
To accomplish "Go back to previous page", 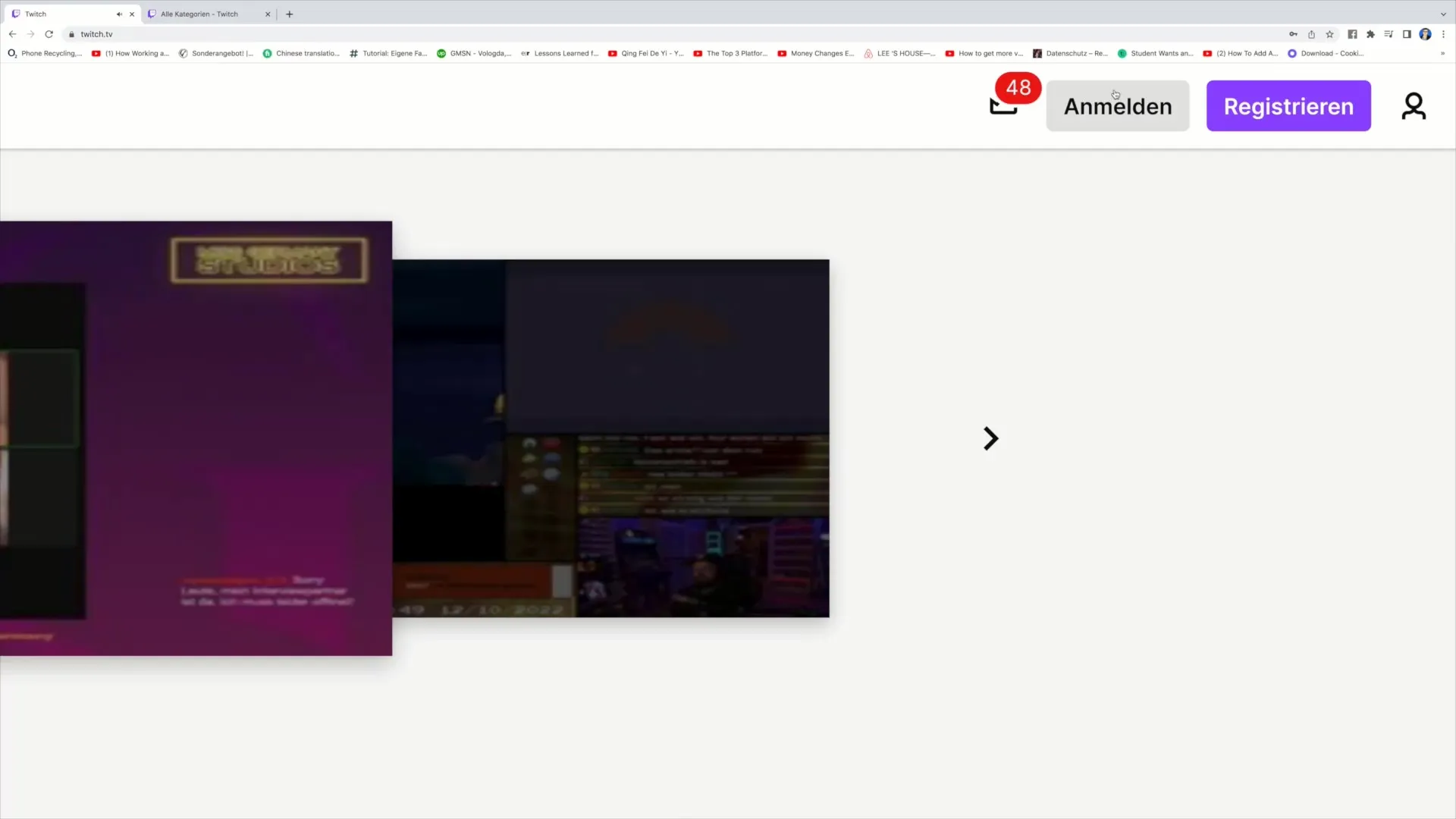I will pyautogui.click(x=12, y=34).
